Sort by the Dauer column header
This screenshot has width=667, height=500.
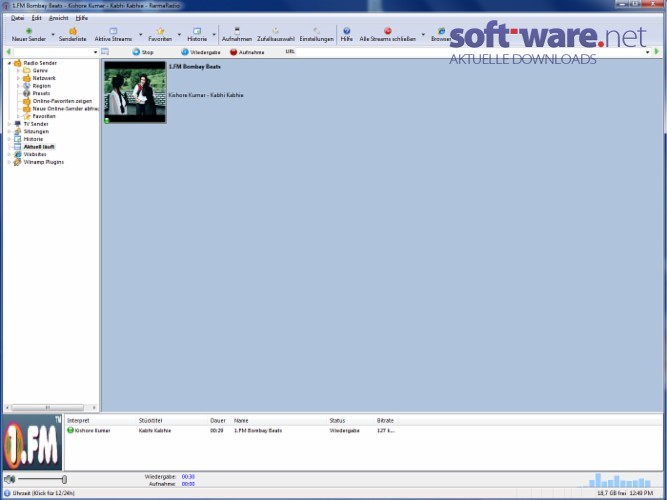(x=218, y=420)
